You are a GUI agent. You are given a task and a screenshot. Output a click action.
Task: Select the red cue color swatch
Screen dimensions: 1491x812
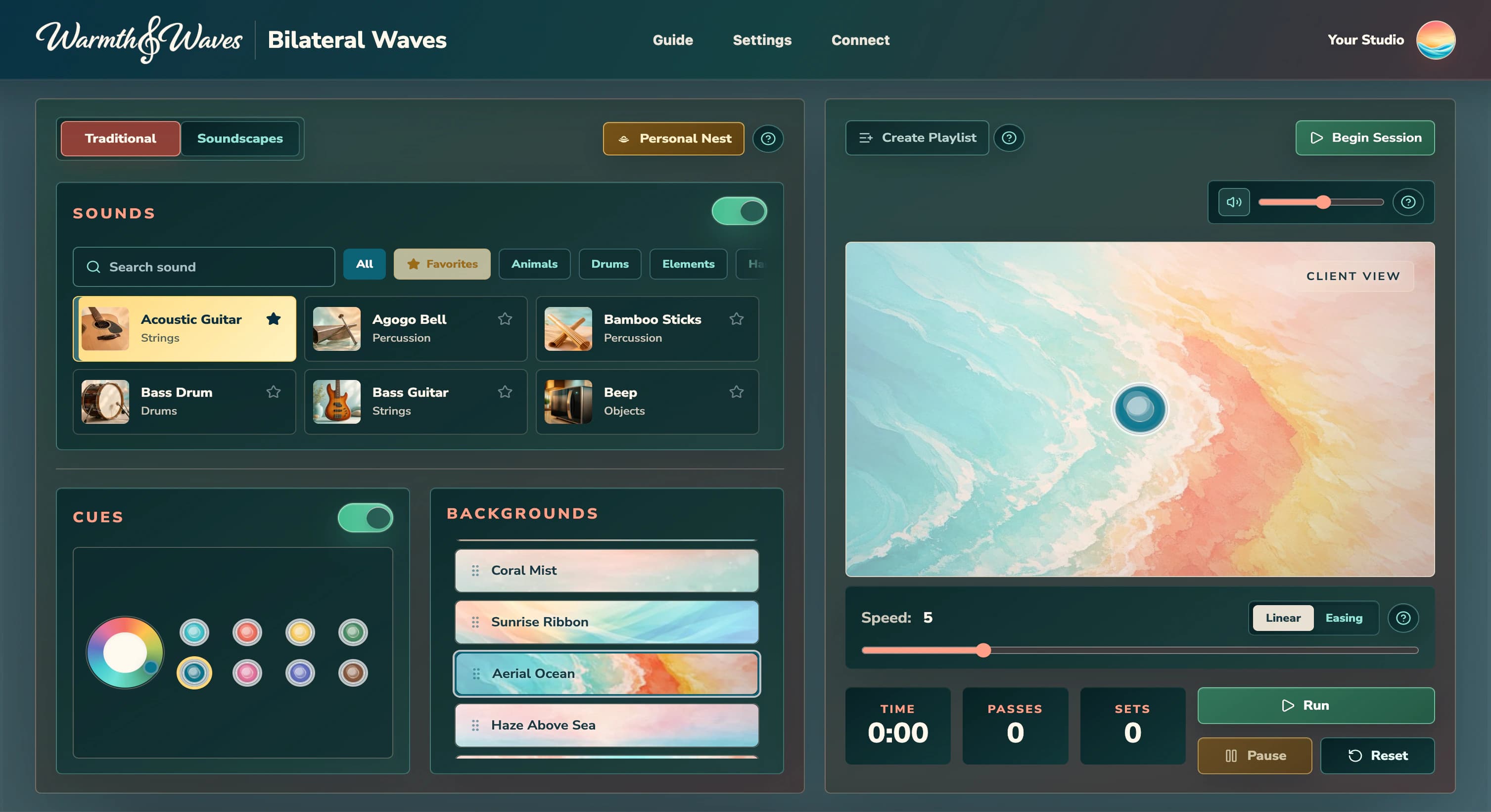pos(247,632)
